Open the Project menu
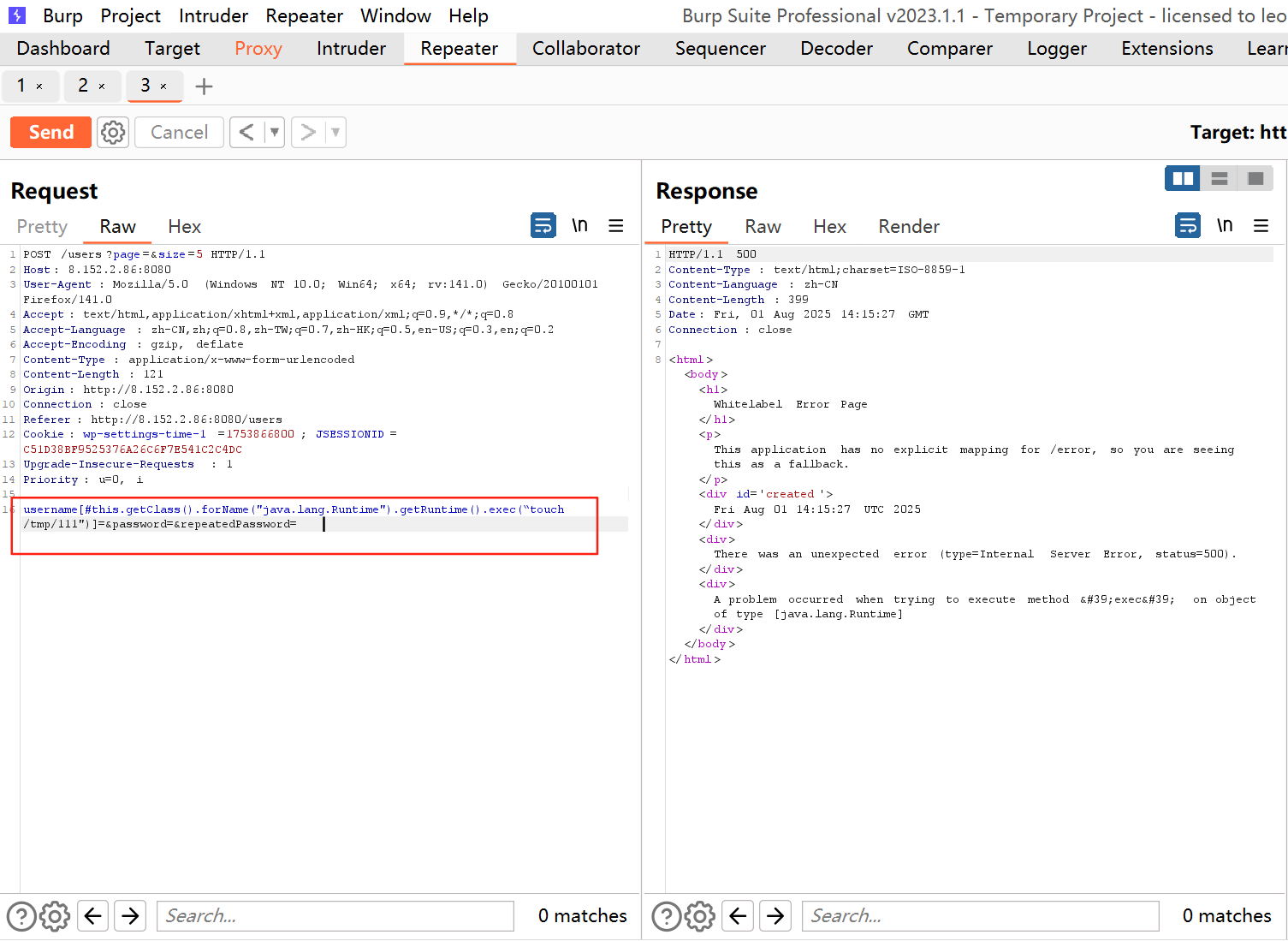Viewport: 1288px width, 941px height. click(130, 15)
